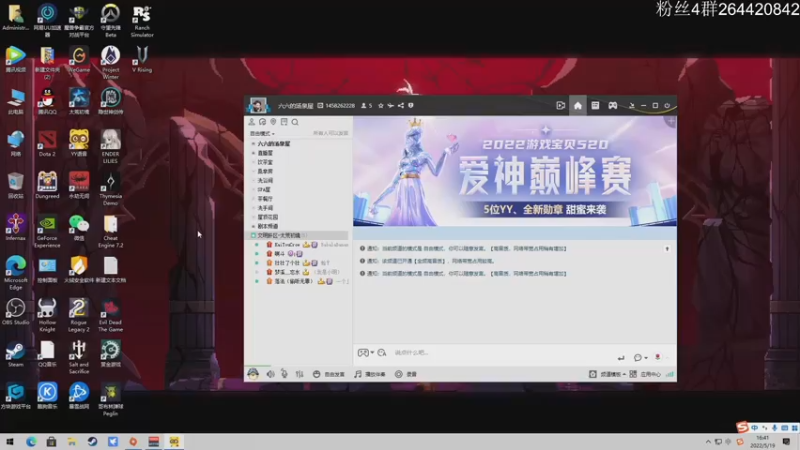Open Cheat Engine 7.2 desktop shortcut
The image size is (800, 450).
110,231
